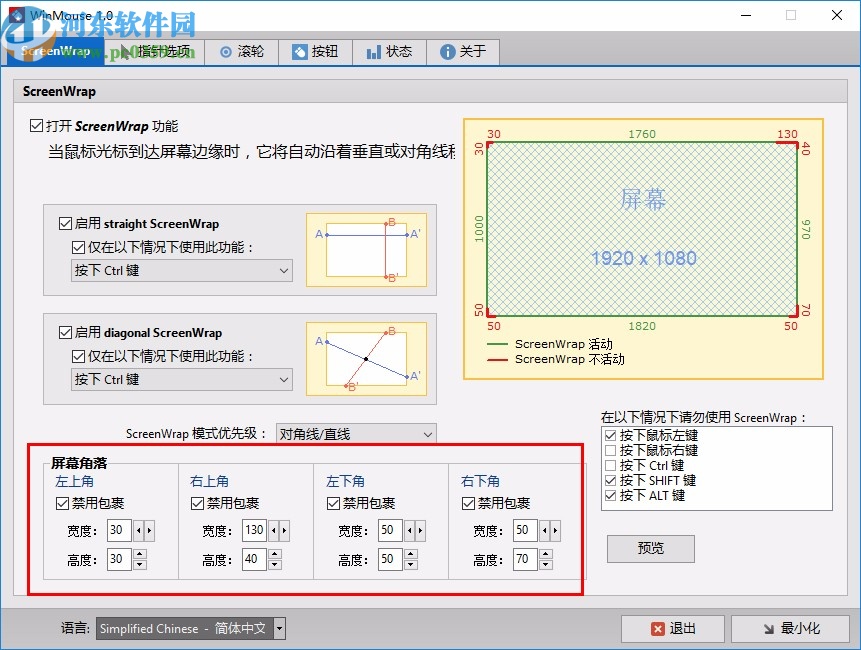Toggle 禁用包裹 for 右上角
861x650 pixels.
(197, 503)
